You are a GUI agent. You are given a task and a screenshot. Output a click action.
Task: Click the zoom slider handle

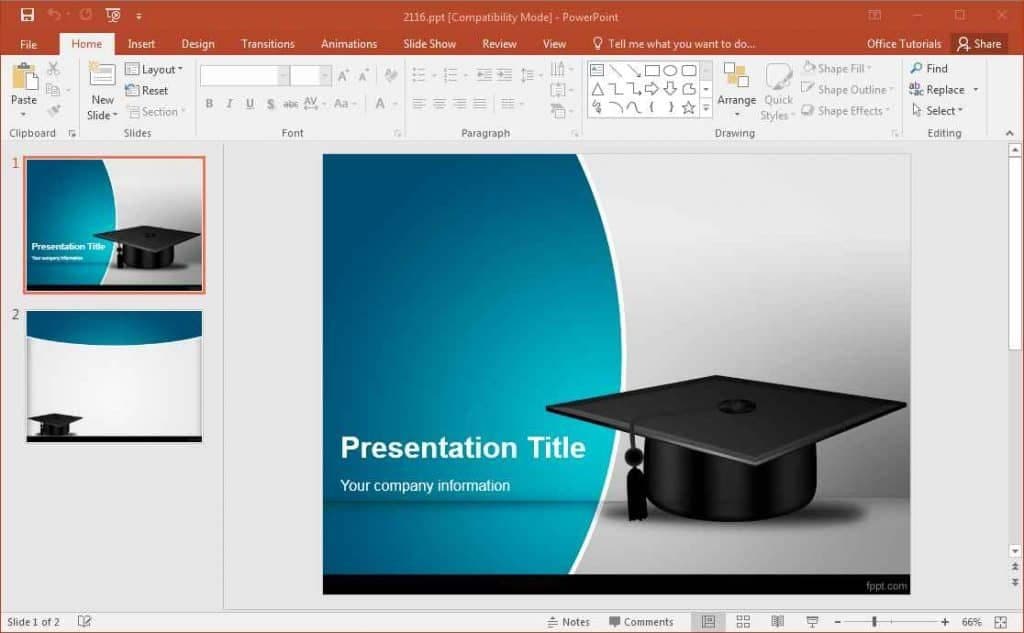coord(874,622)
